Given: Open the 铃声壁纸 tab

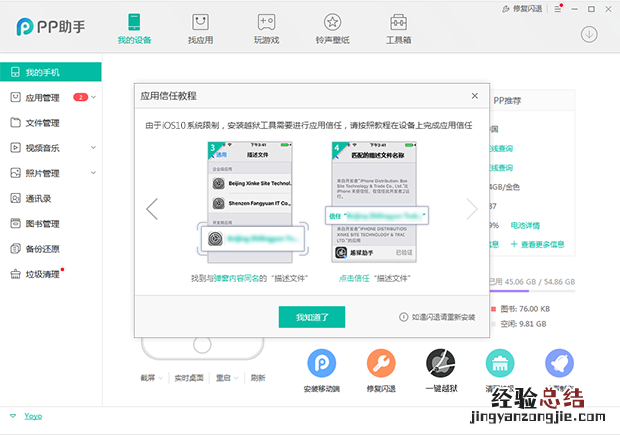Looking at the screenshot, I should click(x=333, y=28).
